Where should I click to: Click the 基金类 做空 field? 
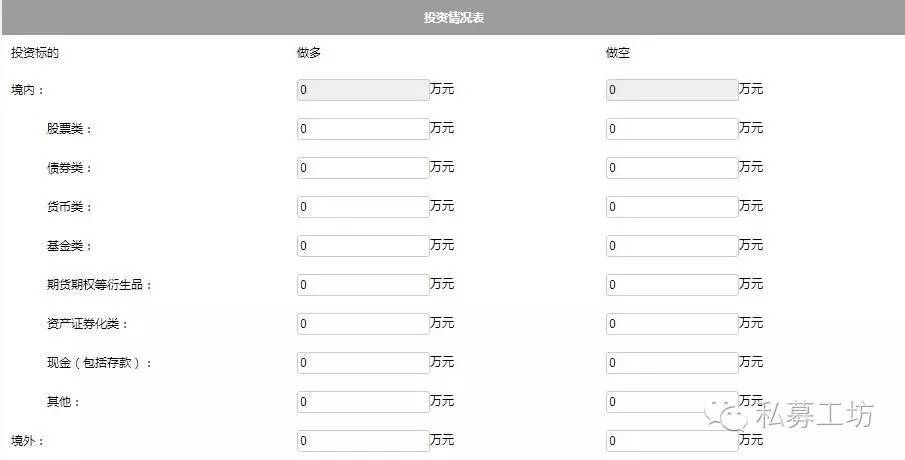coord(672,246)
